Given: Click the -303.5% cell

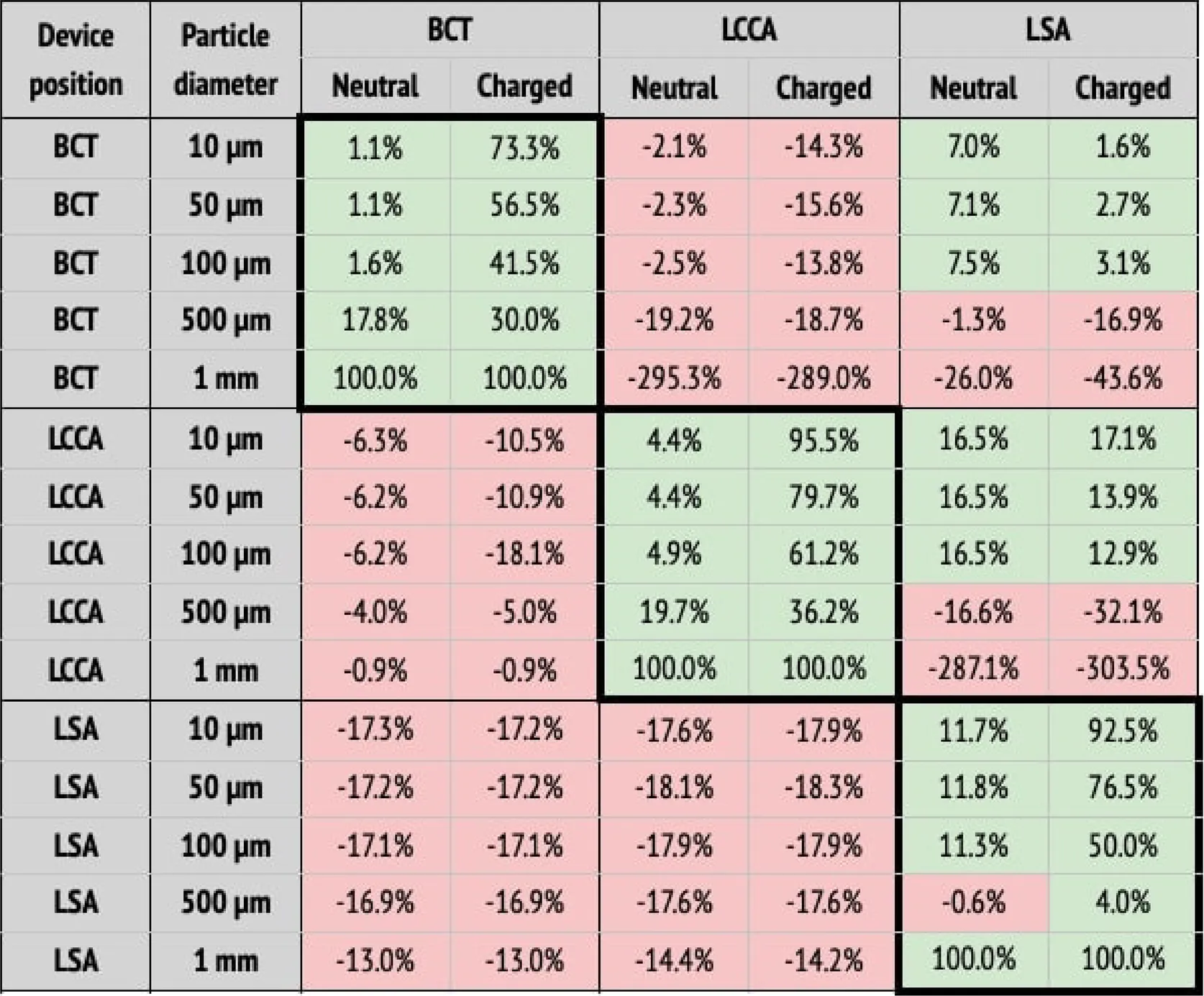Looking at the screenshot, I should (1123, 670).
